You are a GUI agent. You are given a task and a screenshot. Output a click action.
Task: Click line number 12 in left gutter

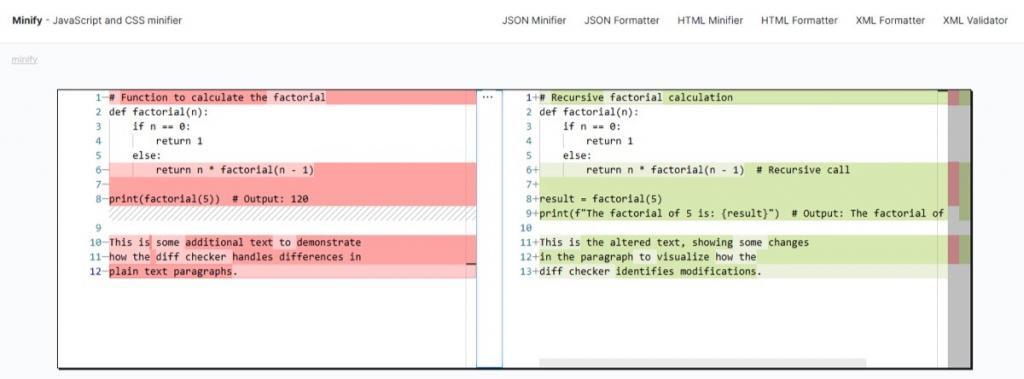(x=95, y=271)
